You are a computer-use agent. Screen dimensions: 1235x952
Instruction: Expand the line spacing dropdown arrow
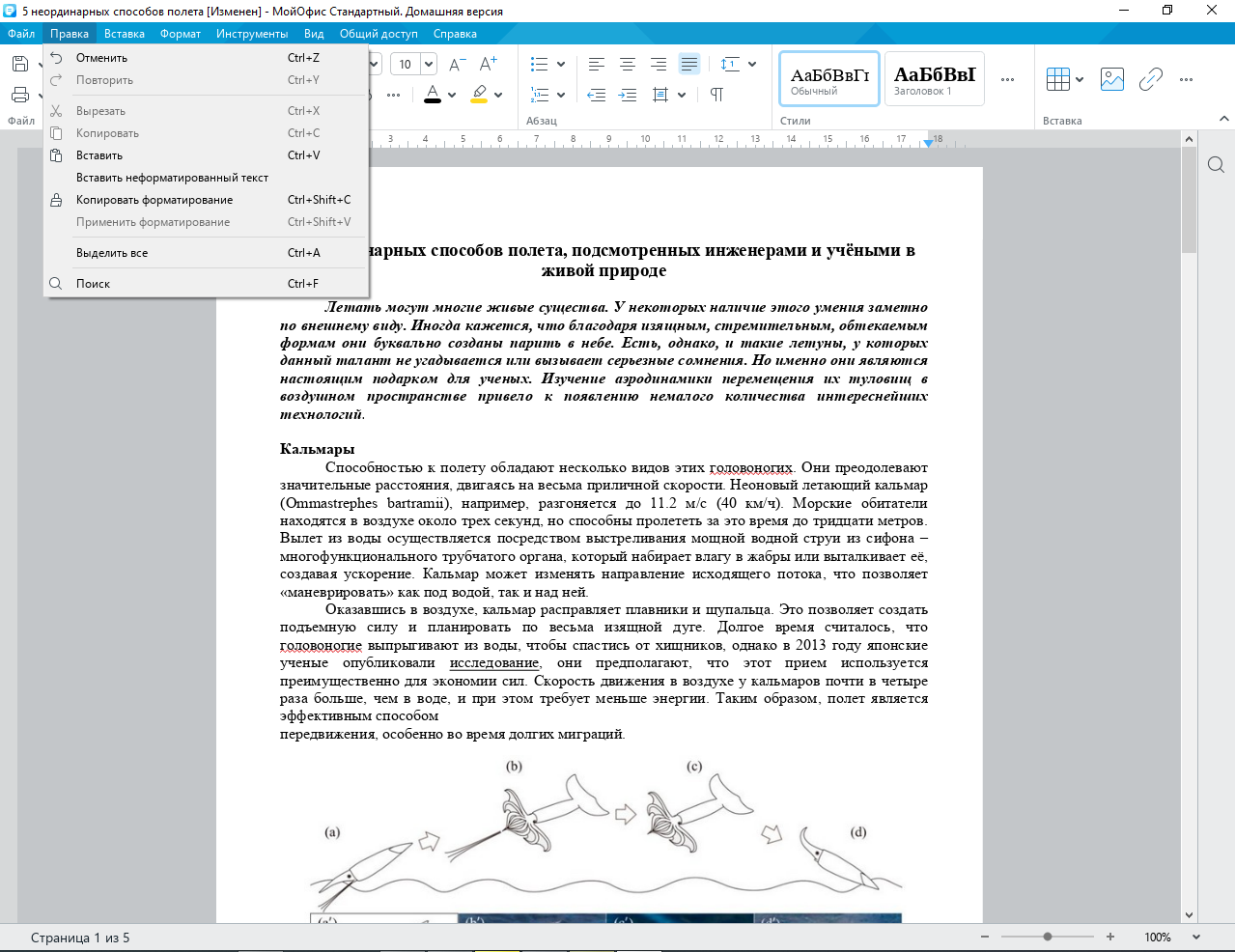tap(752, 64)
